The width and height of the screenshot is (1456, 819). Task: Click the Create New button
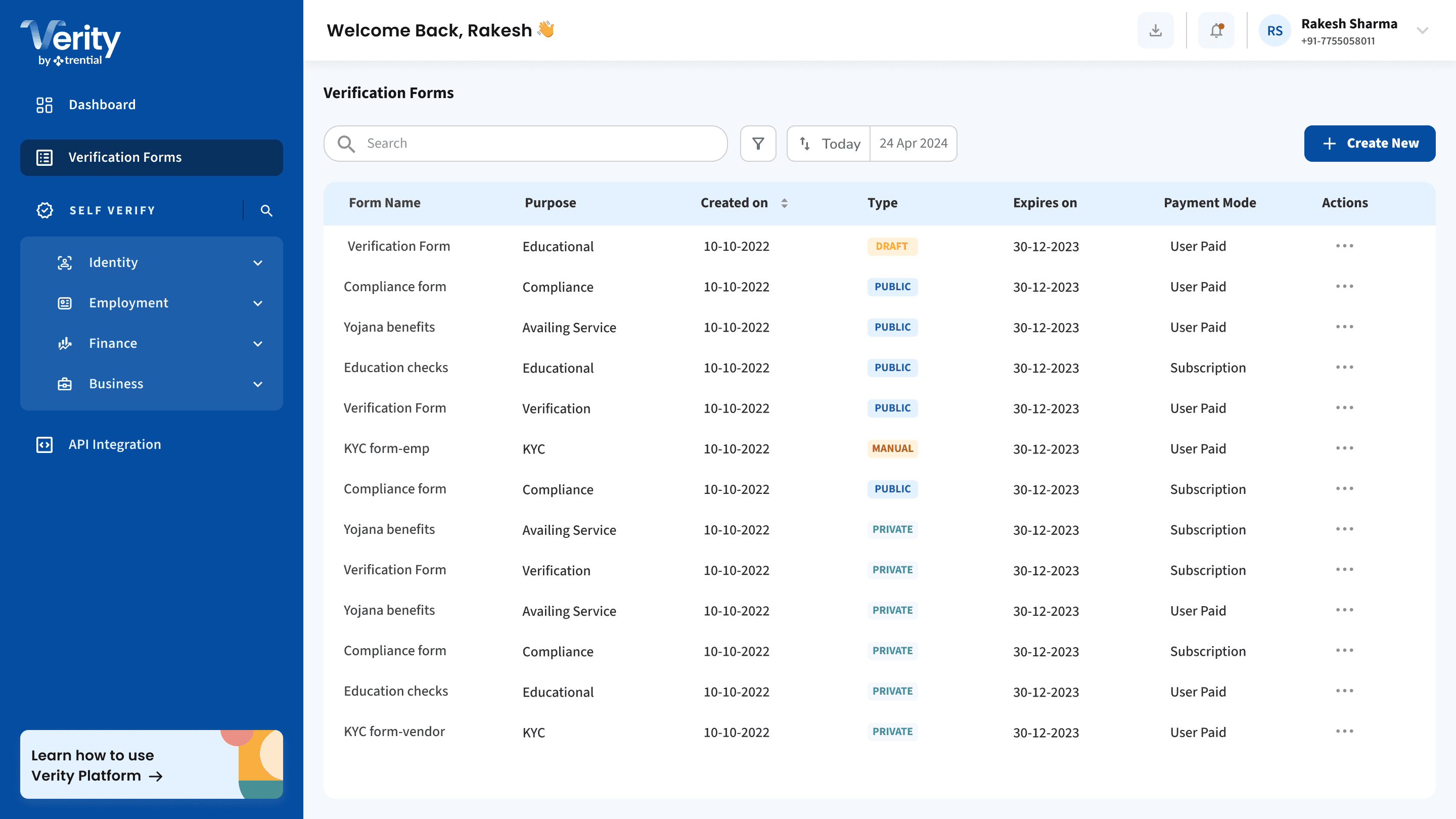coord(1369,144)
